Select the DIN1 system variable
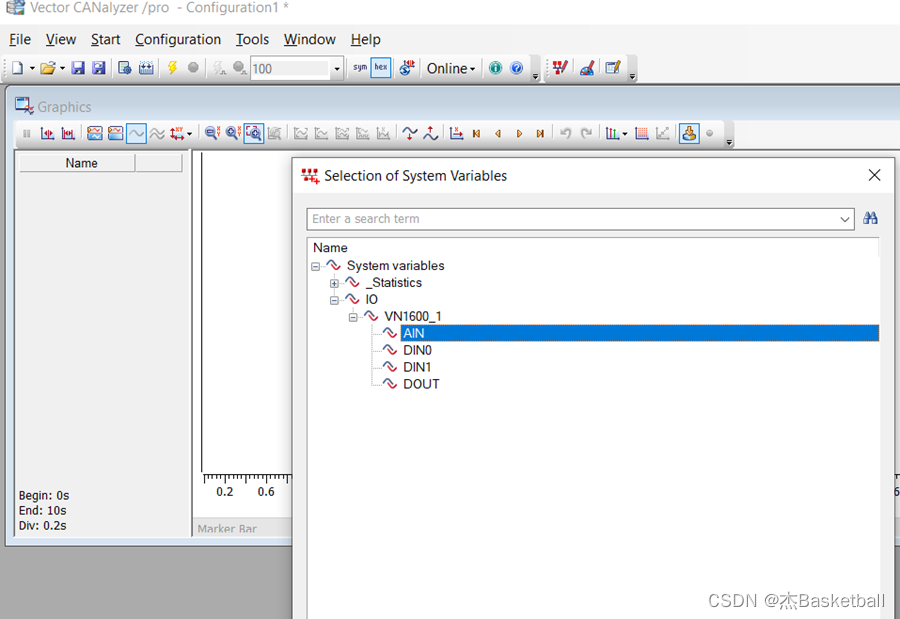Screen dimensions: 900x619 point(417,367)
